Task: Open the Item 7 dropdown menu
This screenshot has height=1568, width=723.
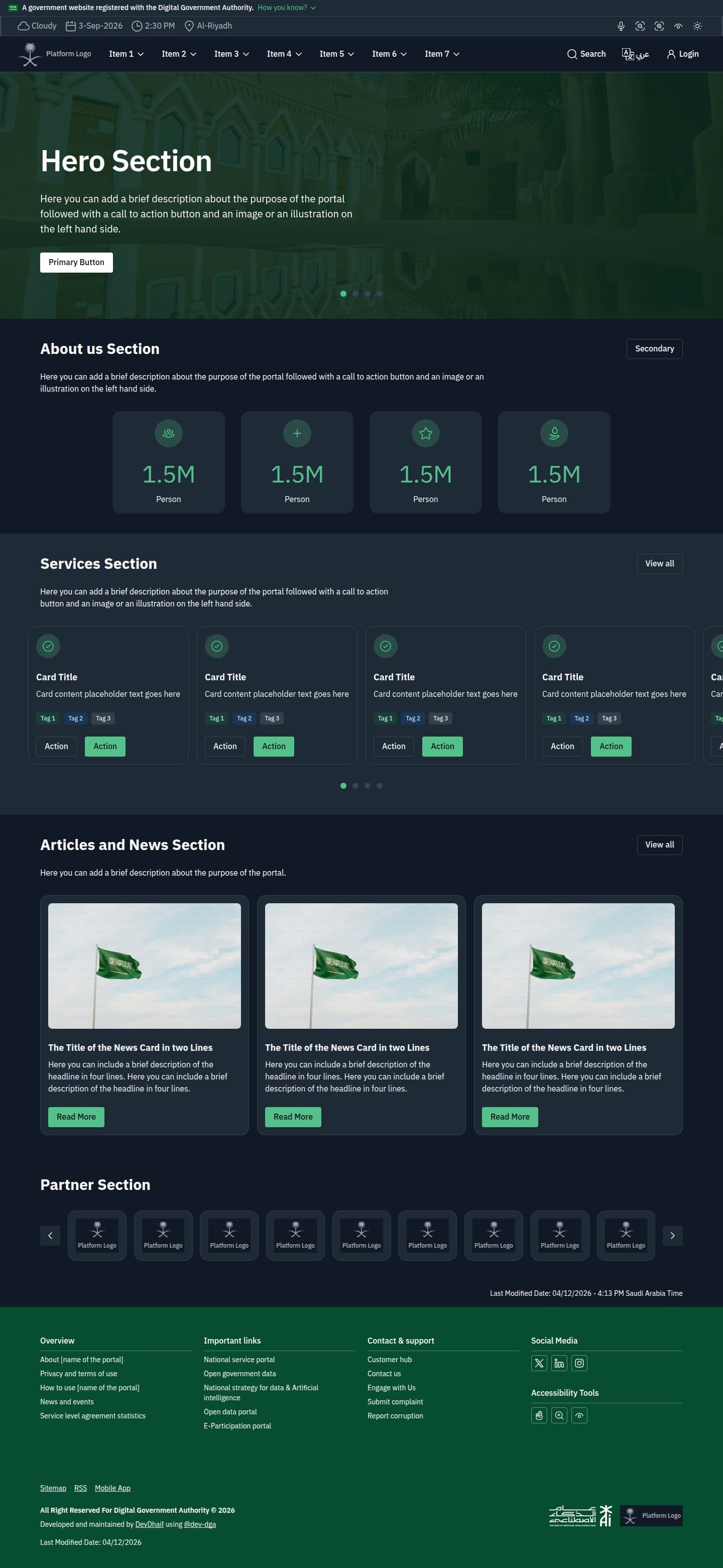Action: [x=442, y=54]
